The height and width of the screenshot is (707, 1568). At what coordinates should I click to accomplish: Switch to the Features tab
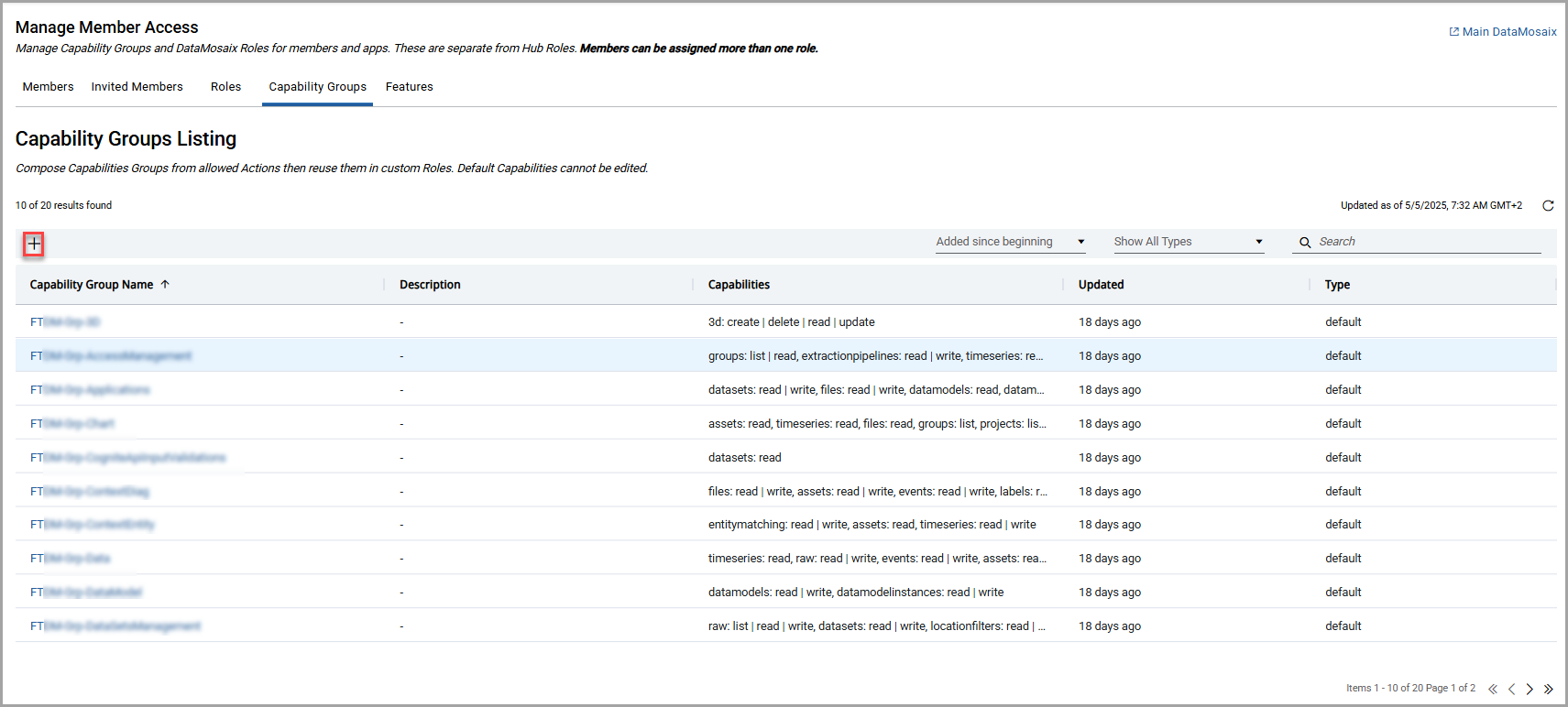click(x=409, y=87)
